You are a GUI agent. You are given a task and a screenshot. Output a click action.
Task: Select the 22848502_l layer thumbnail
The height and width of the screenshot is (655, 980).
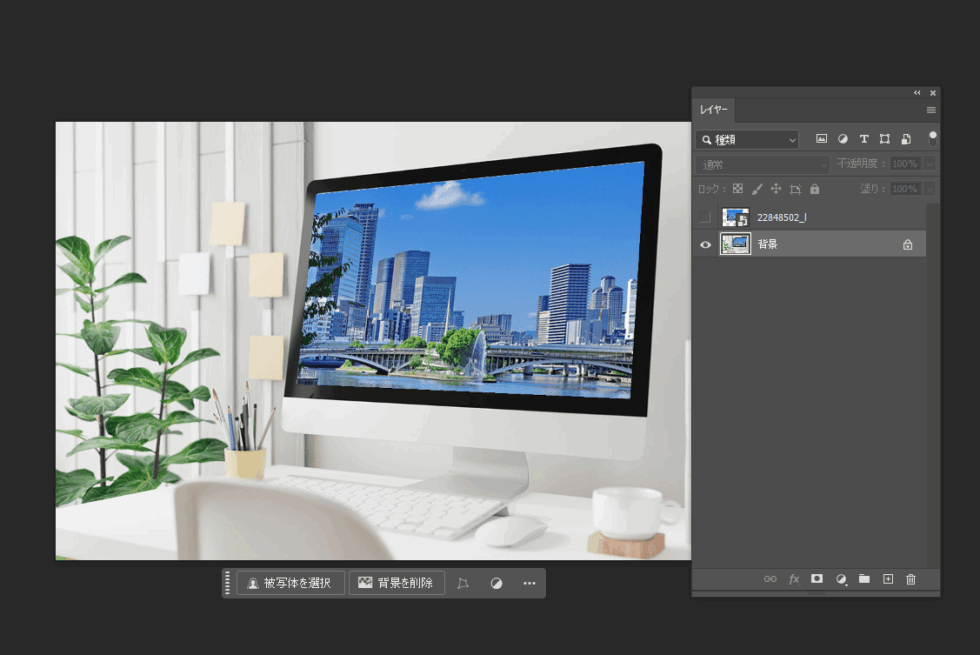tap(735, 217)
